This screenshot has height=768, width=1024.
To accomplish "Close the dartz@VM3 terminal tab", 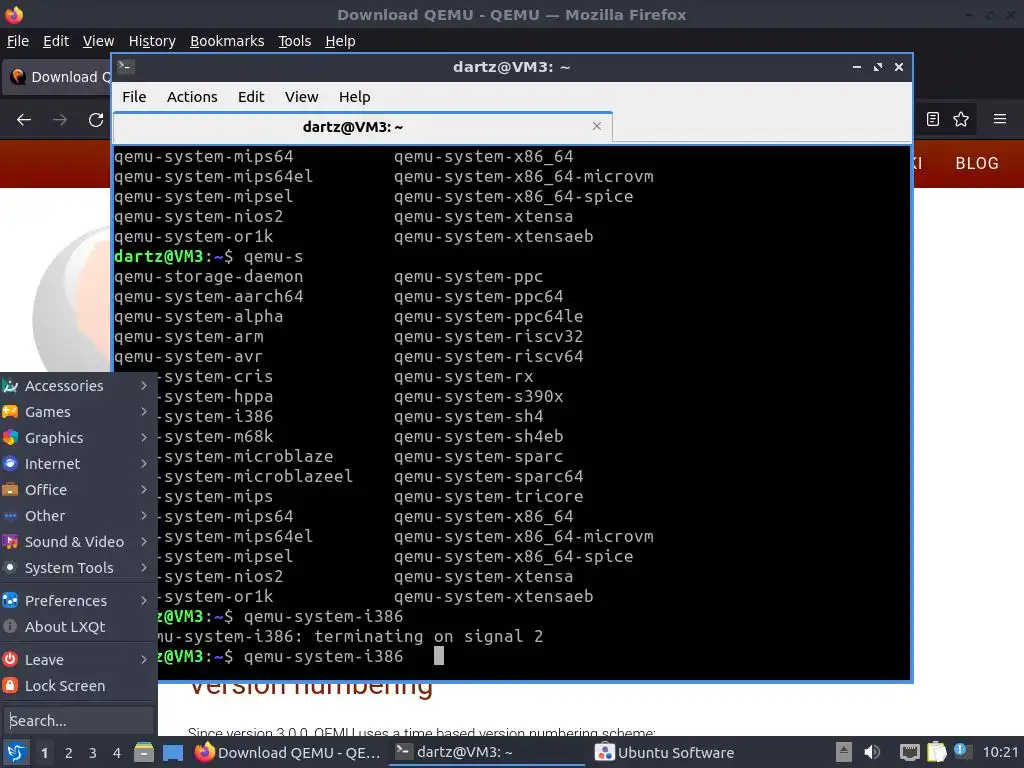I will point(596,126).
